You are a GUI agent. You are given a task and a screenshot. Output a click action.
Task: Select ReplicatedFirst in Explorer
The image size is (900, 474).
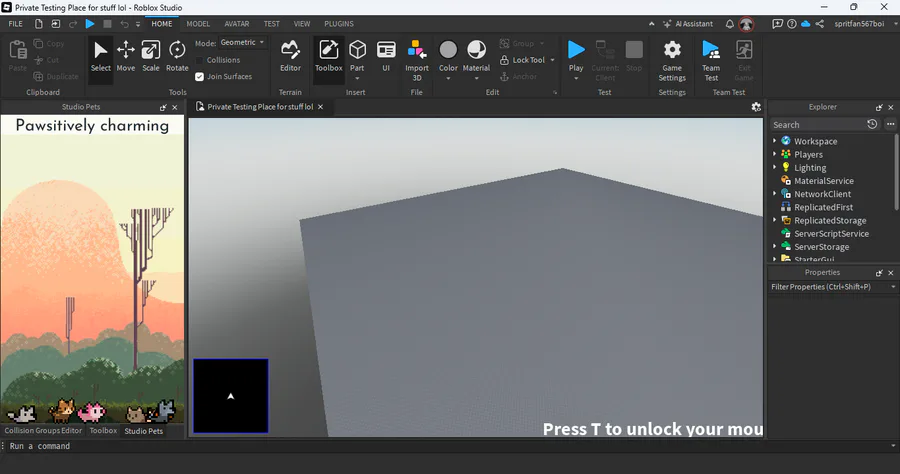(x=823, y=207)
